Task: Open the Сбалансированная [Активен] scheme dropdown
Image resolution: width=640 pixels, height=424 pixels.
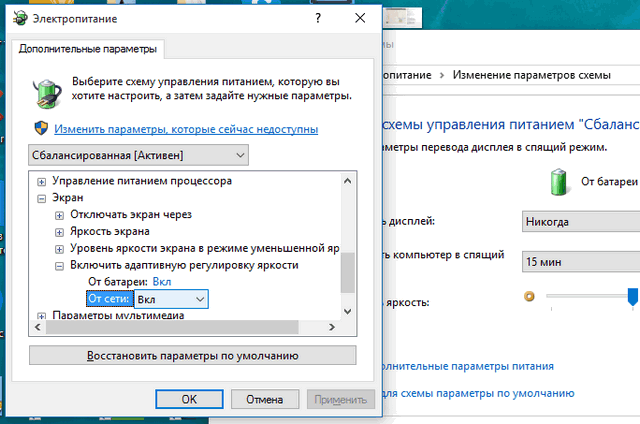Action: (138, 155)
